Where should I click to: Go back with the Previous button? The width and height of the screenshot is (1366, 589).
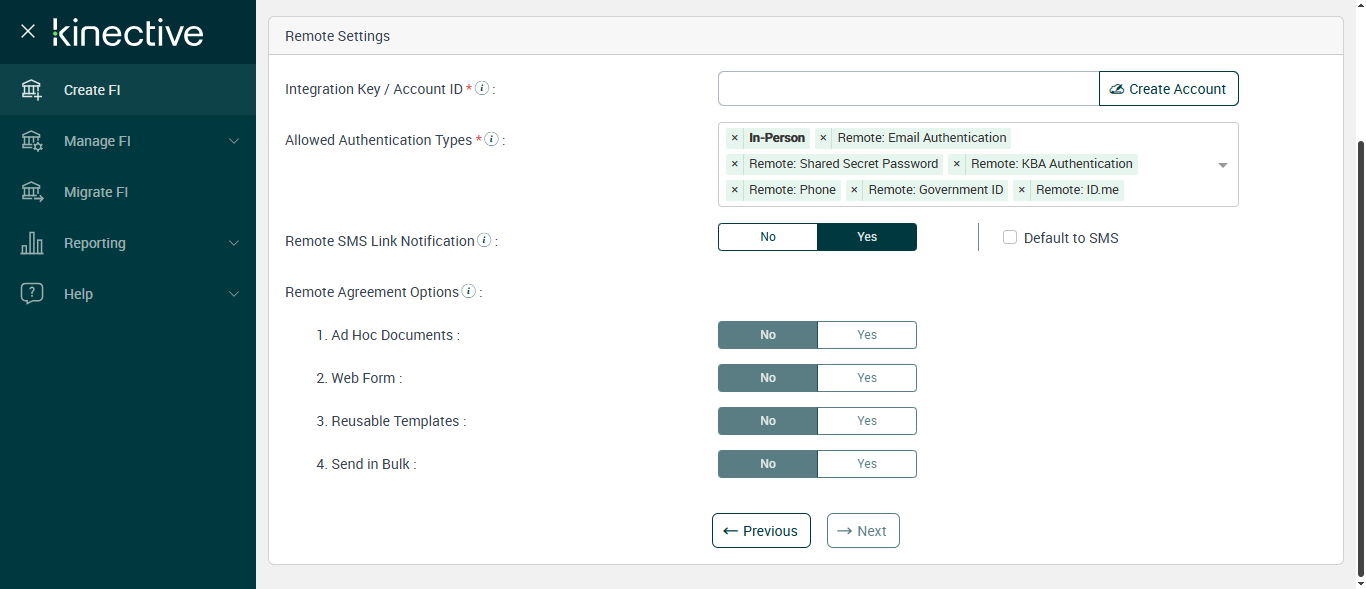(761, 531)
